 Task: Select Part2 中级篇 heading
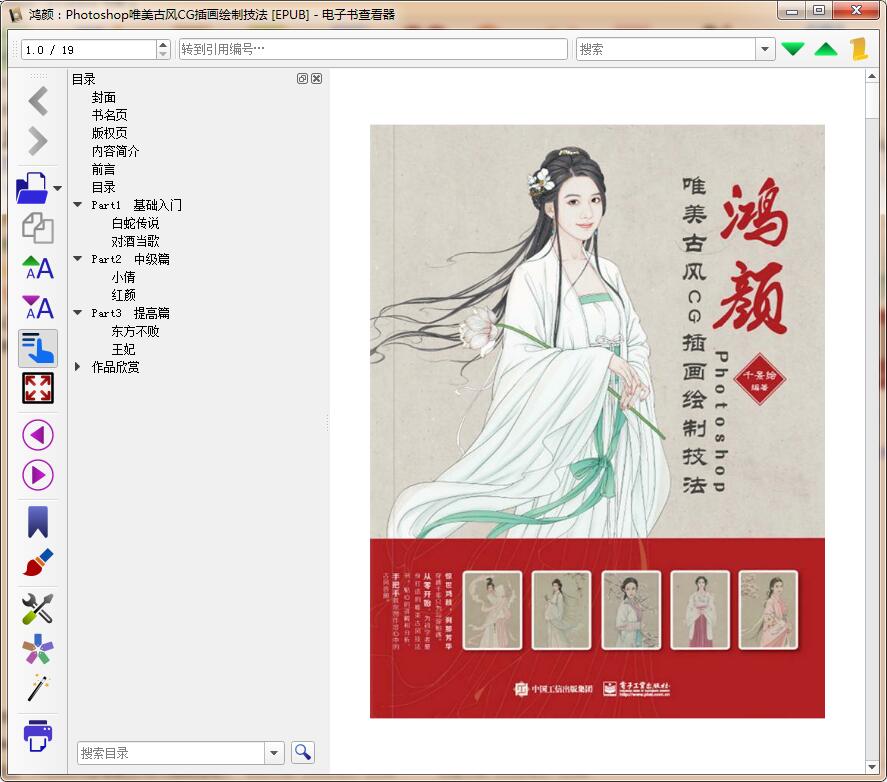click(130, 259)
